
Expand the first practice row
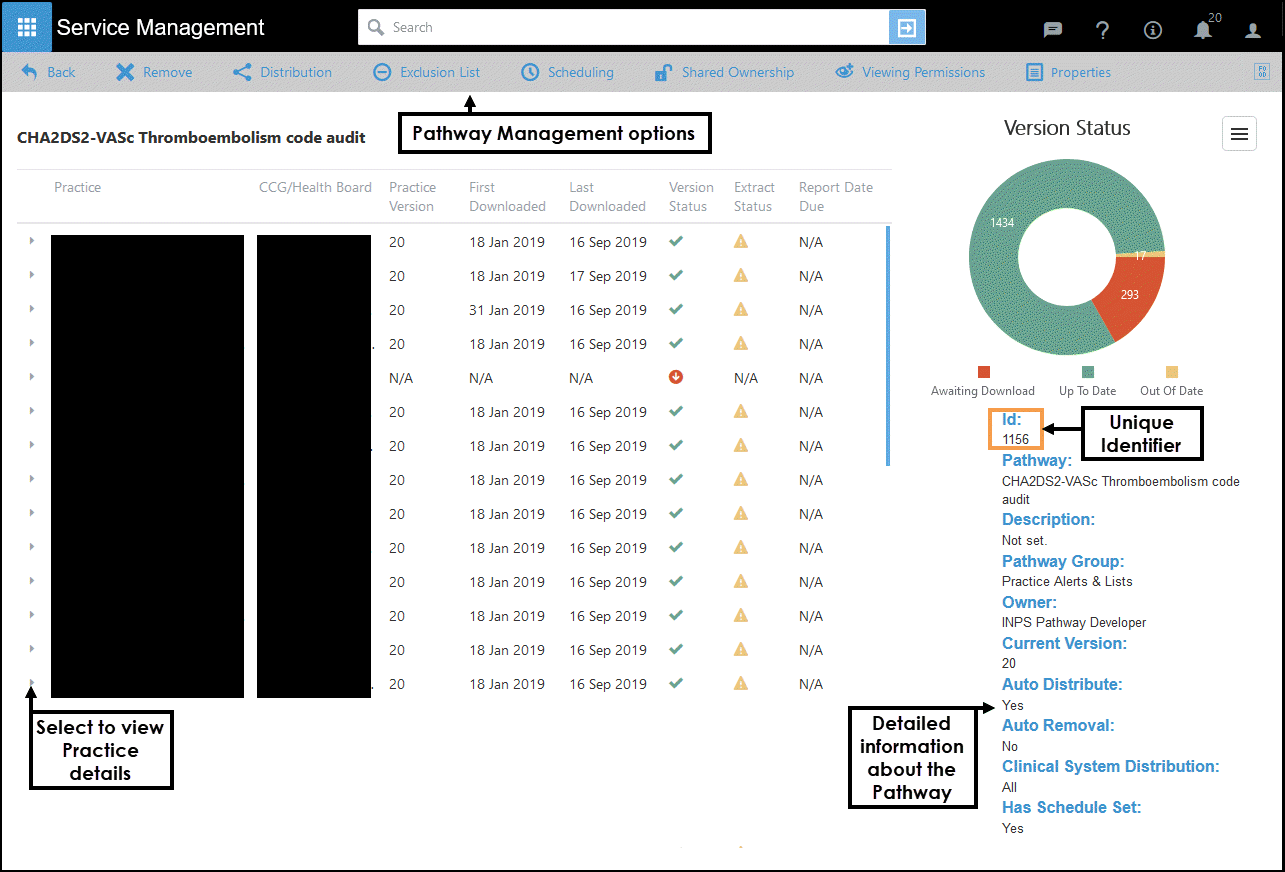(x=32, y=241)
